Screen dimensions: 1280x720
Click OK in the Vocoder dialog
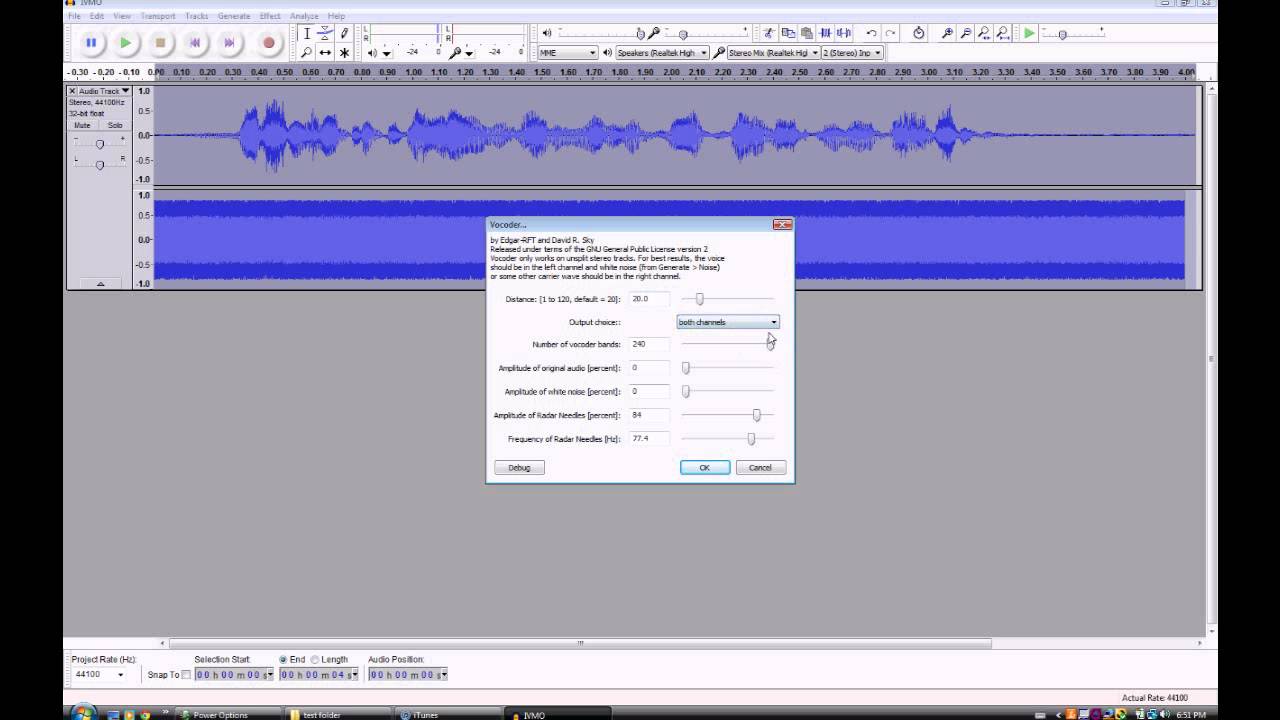705,468
